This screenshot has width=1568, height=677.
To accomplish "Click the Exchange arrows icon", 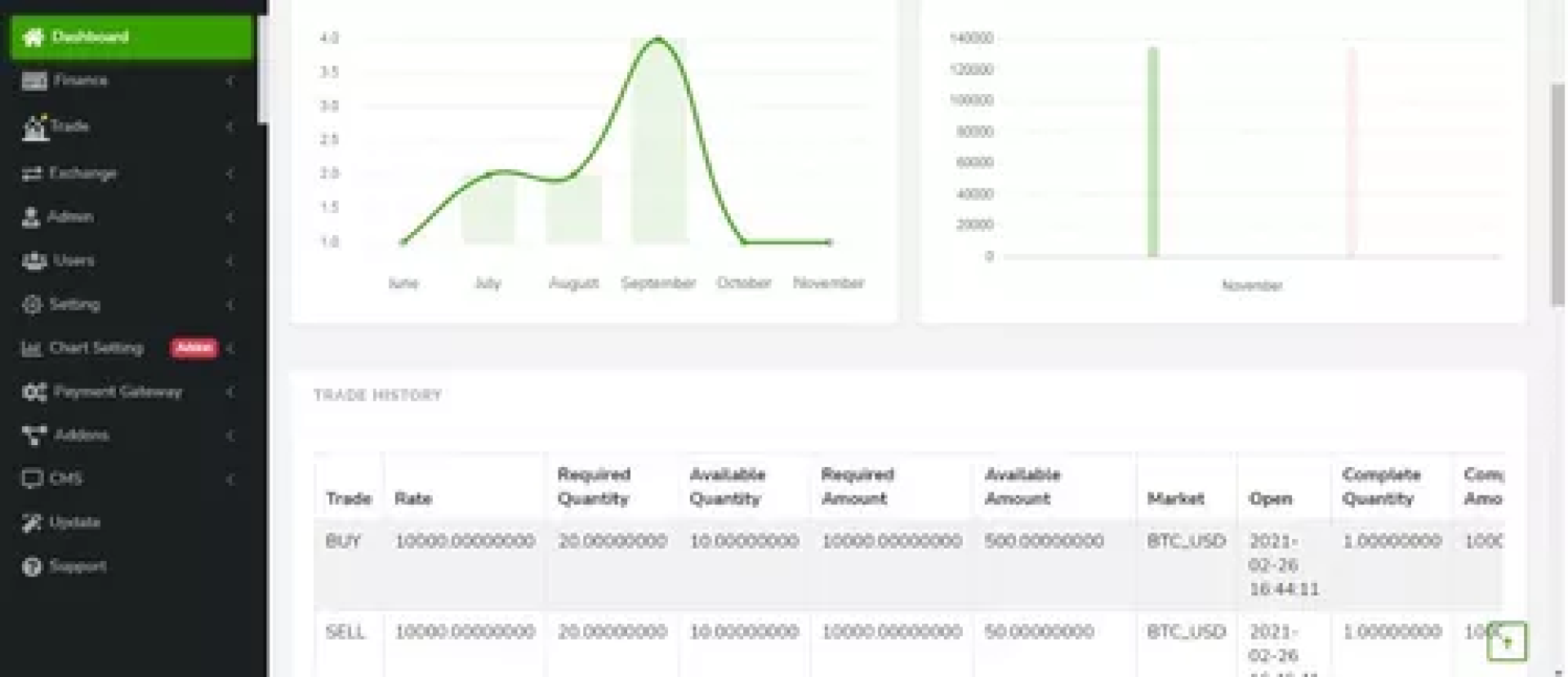I will [32, 174].
